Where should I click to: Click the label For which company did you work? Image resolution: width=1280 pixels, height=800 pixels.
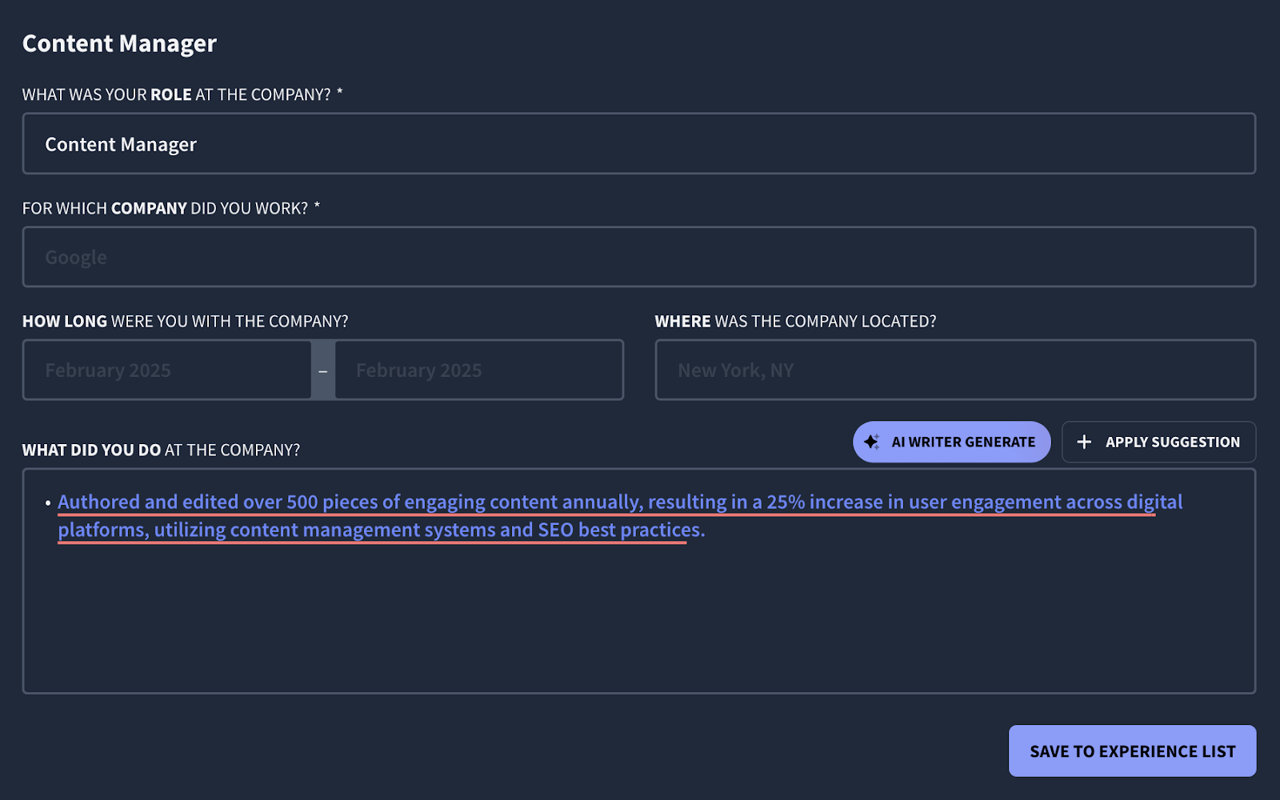[171, 208]
